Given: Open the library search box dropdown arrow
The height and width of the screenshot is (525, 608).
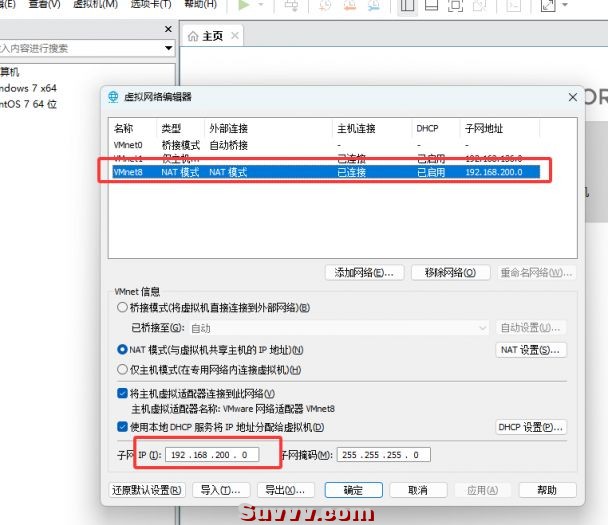Looking at the screenshot, I should click(168, 47).
